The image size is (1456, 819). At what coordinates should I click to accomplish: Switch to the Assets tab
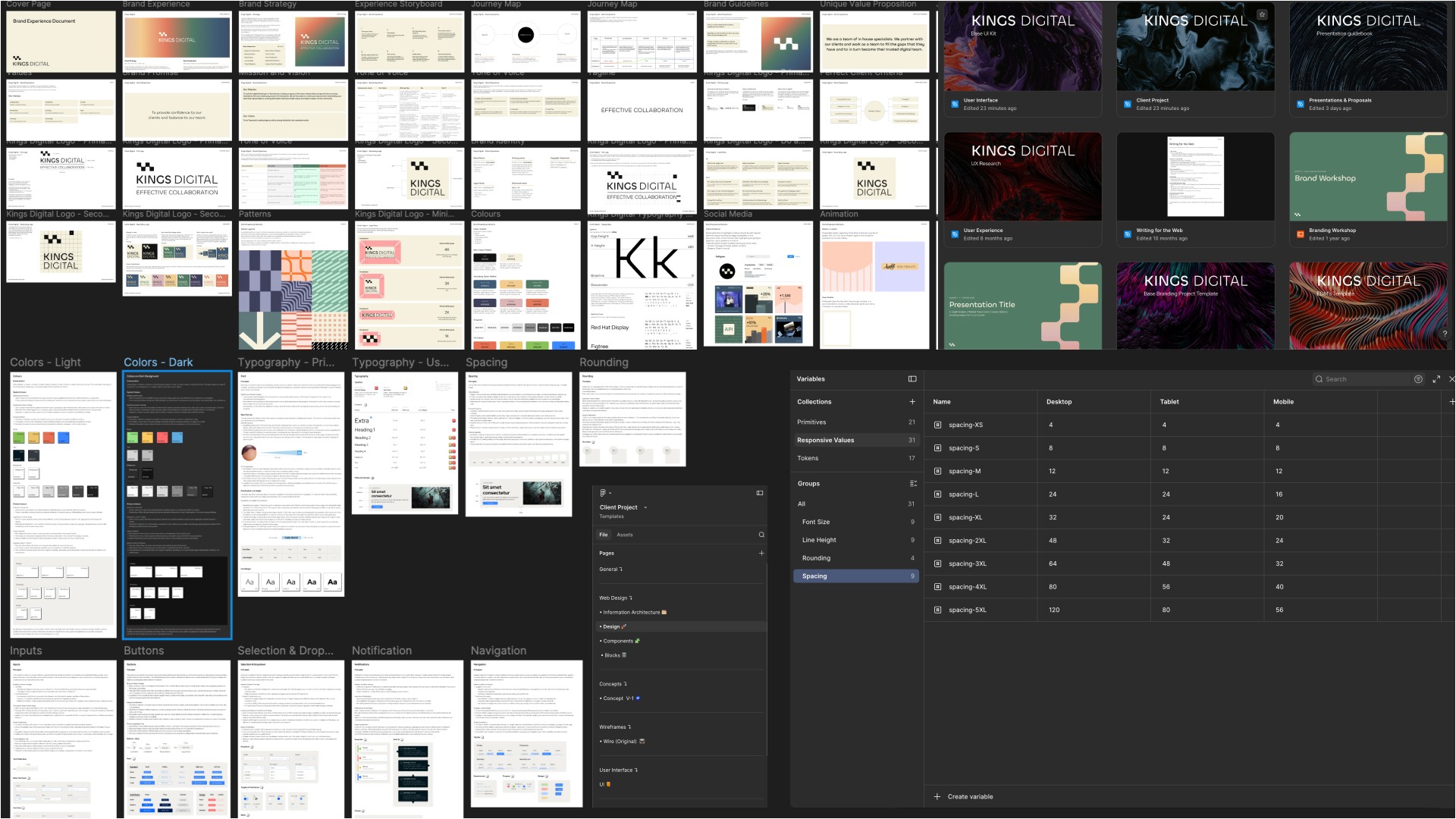coord(625,535)
